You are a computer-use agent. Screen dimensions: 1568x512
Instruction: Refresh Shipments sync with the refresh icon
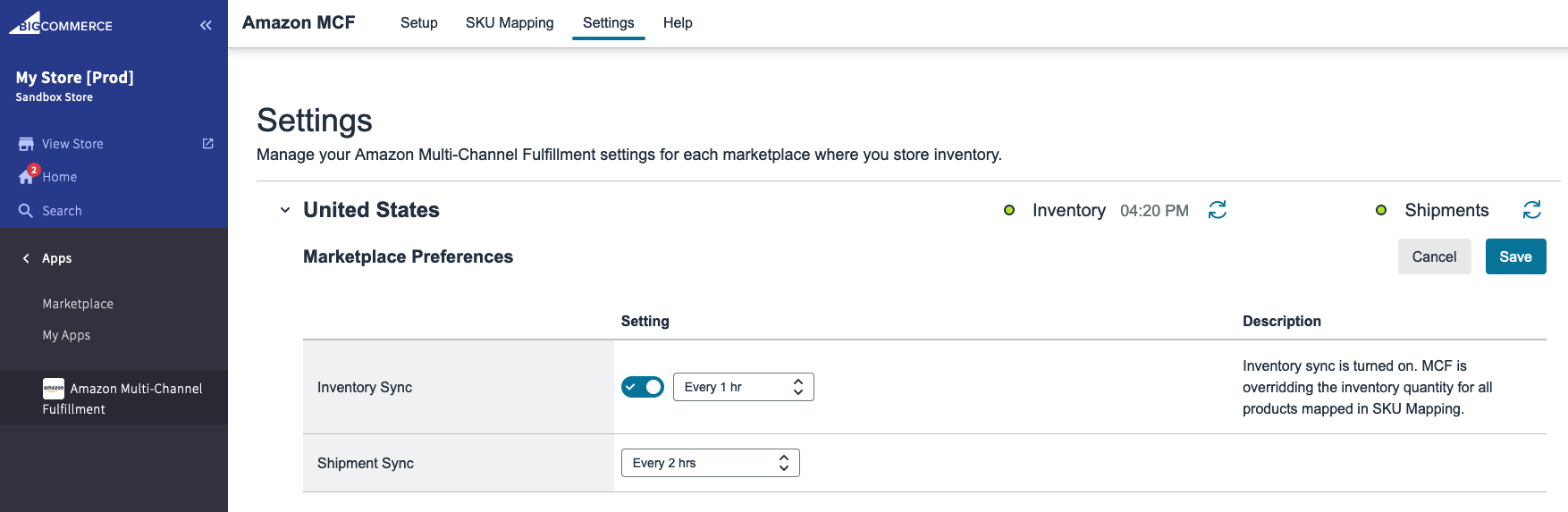(x=1532, y=210)
